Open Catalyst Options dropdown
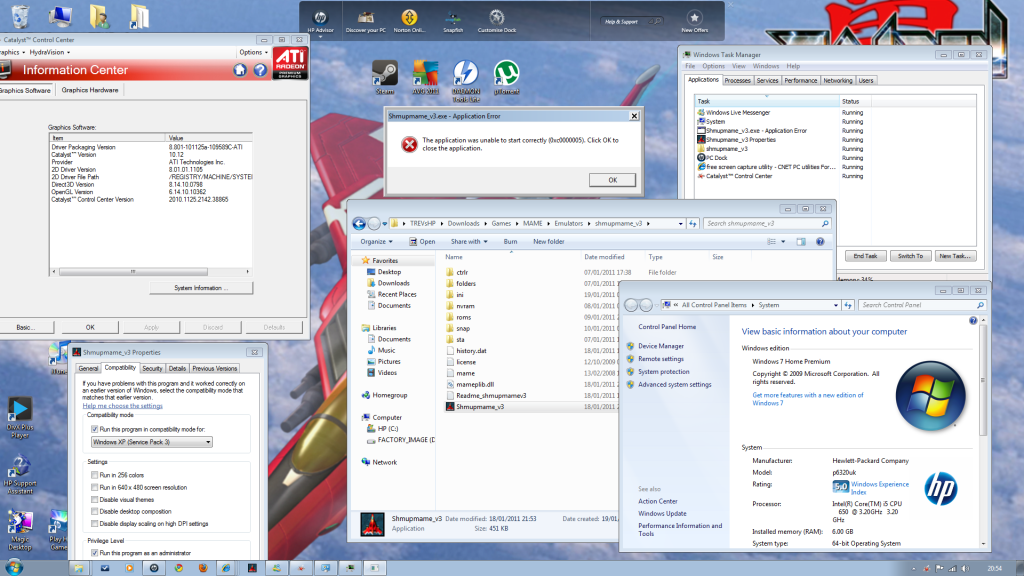The image size is (1024, 576). [x=253, y=52]
